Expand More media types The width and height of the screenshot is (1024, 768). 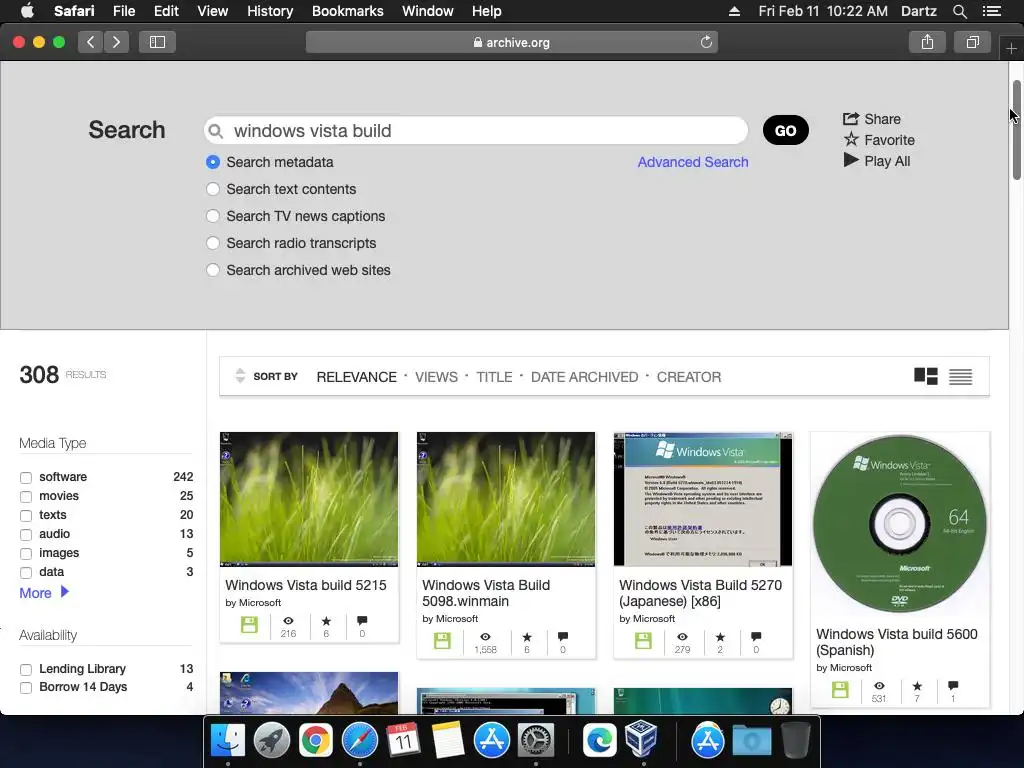[x=44, y=593]
